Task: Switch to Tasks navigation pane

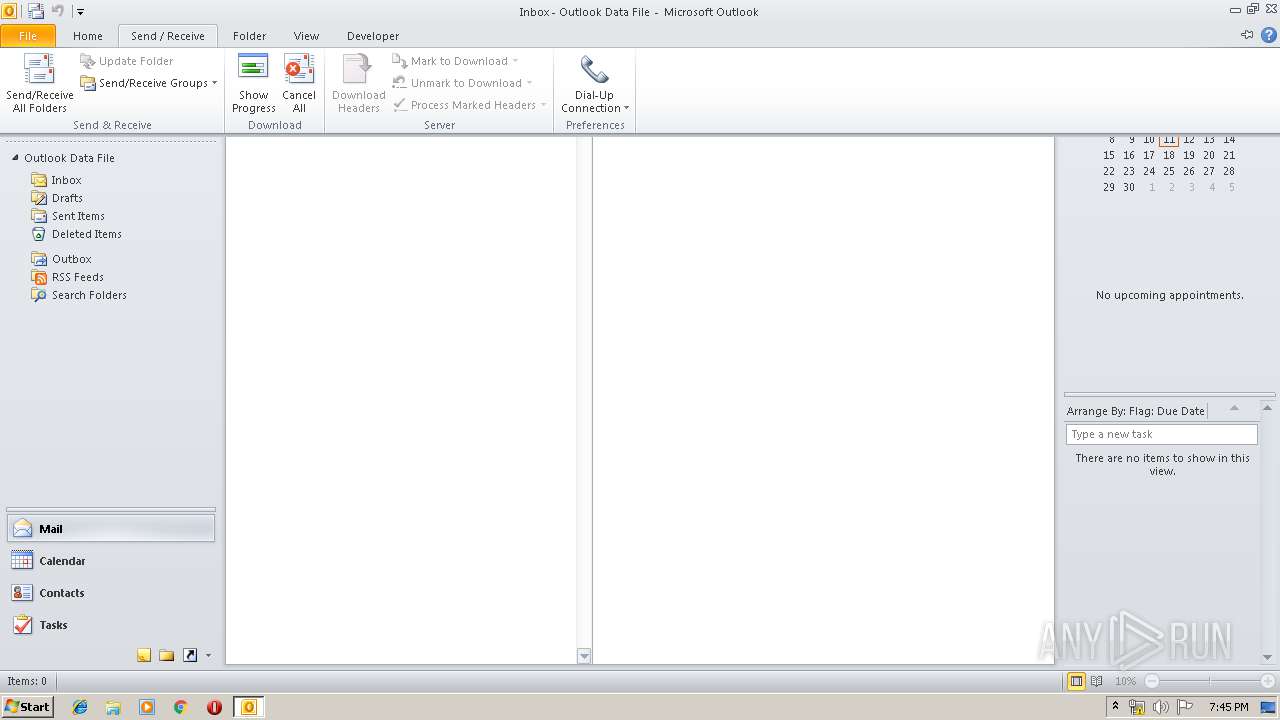Action: 111,625
